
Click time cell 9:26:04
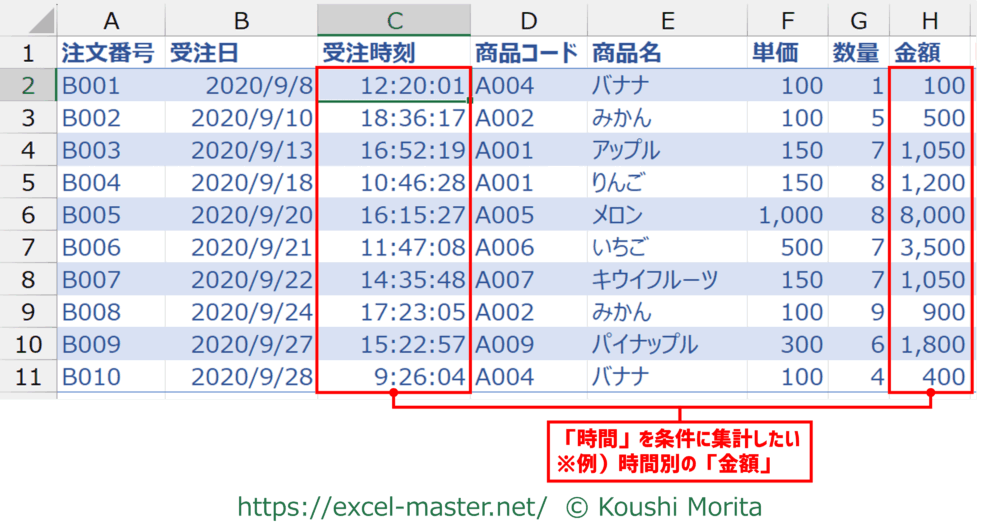click(394, 378)
